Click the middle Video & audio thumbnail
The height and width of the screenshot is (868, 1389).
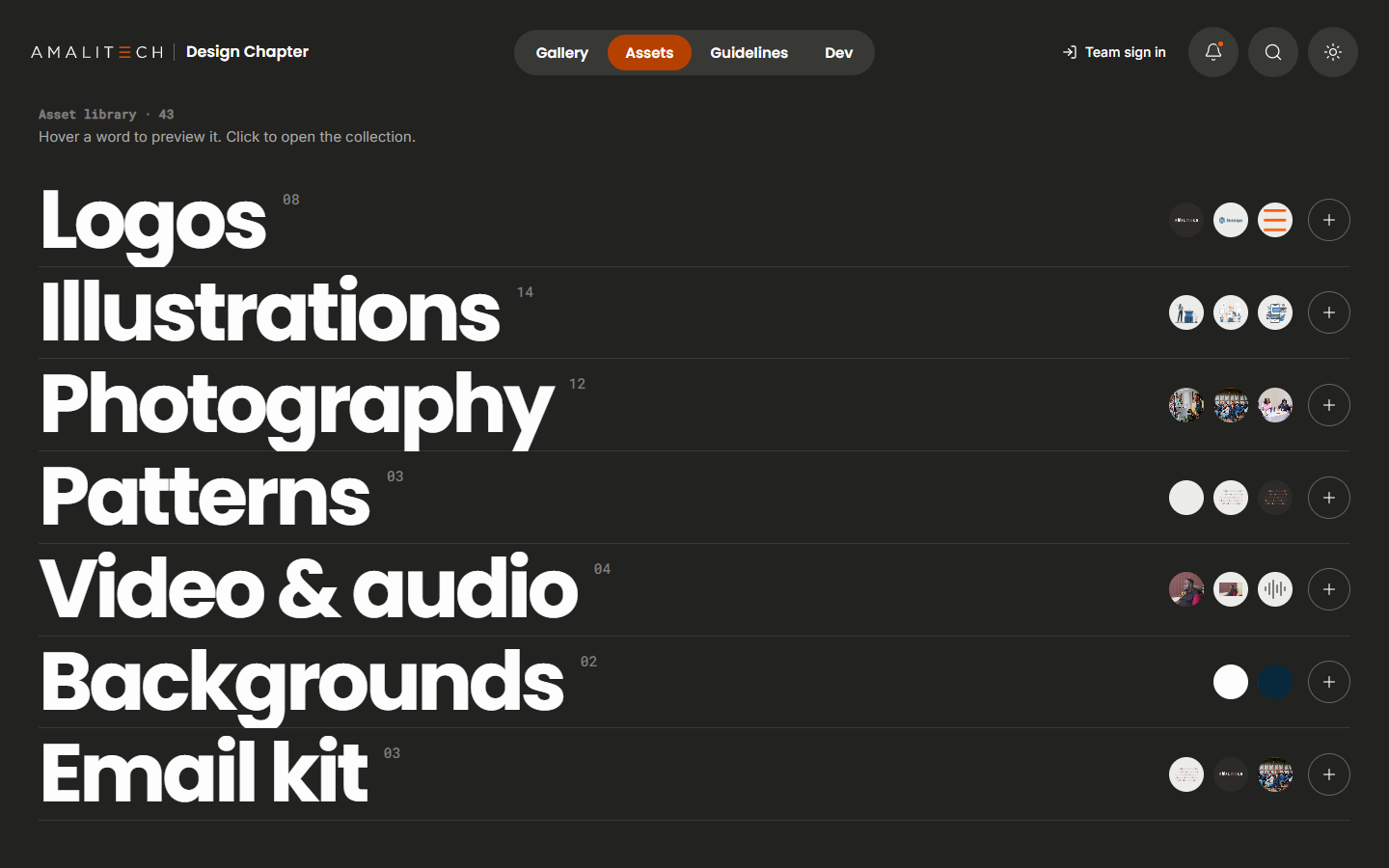click(x=1231, y=589)
